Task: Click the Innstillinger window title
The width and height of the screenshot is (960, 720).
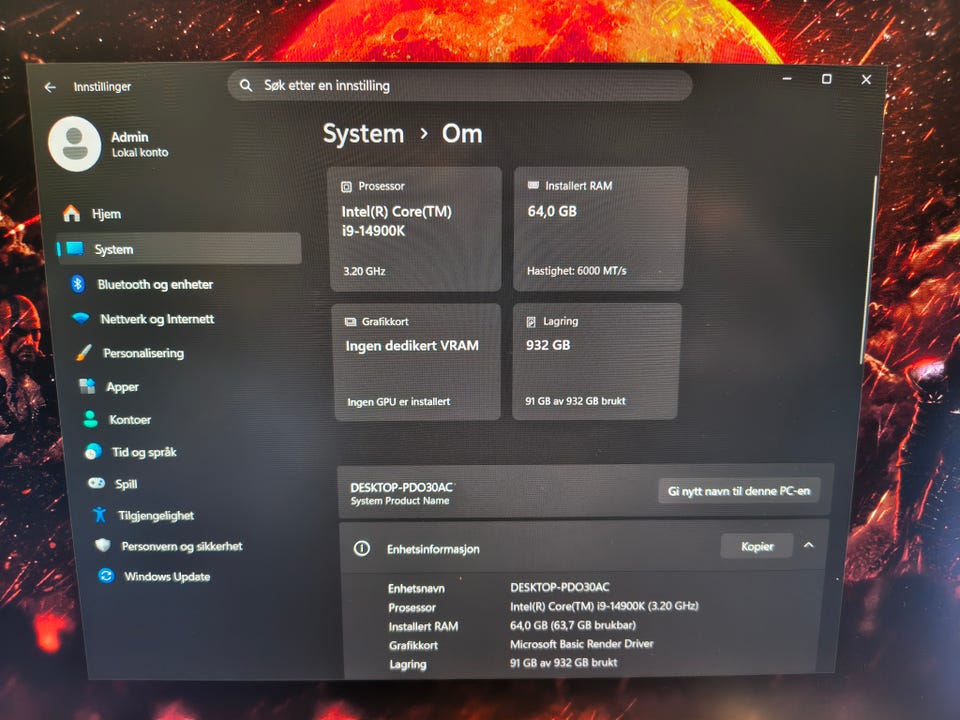Action: [102, 87]
